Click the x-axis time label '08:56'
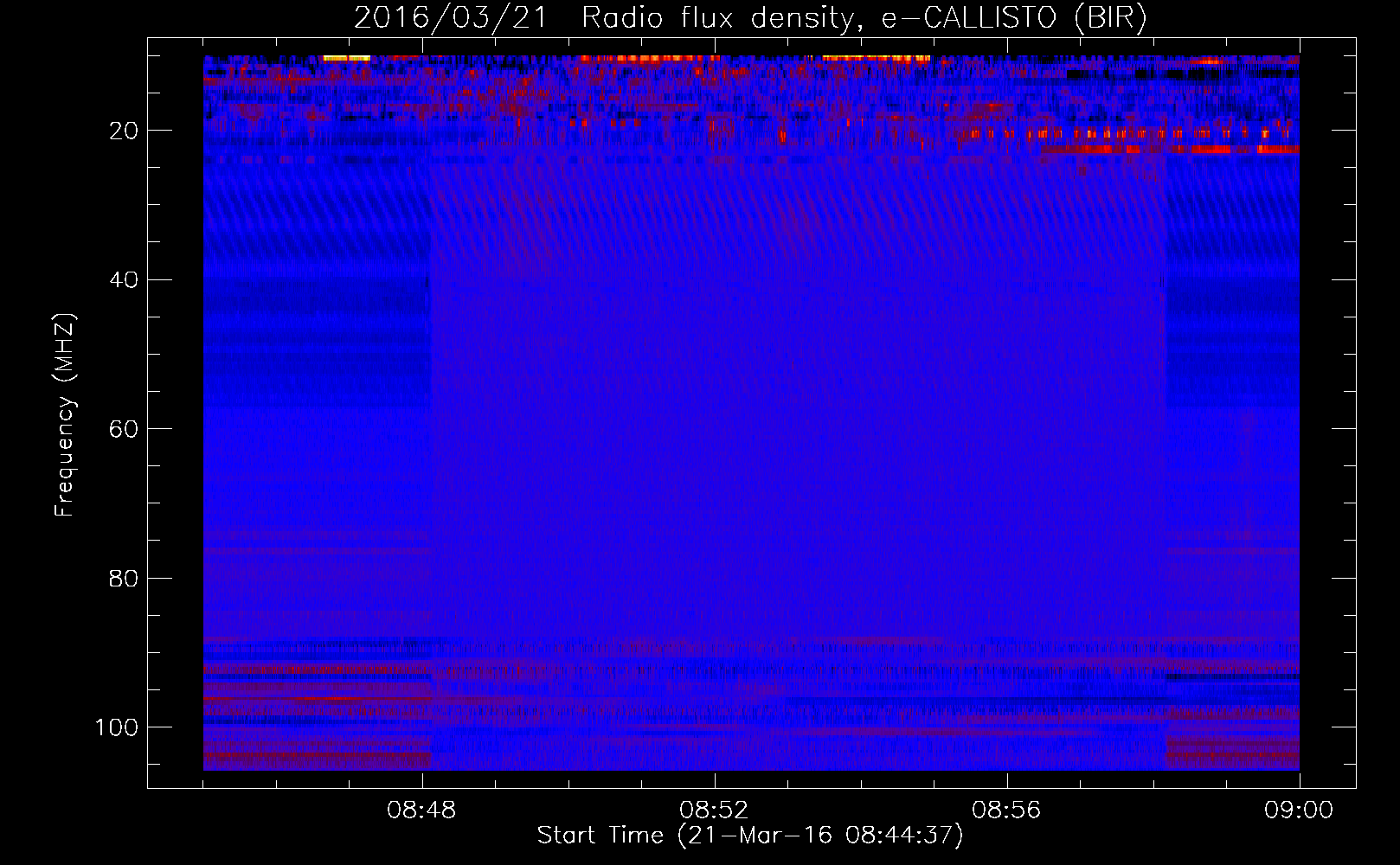 [x=1006, y=811]
